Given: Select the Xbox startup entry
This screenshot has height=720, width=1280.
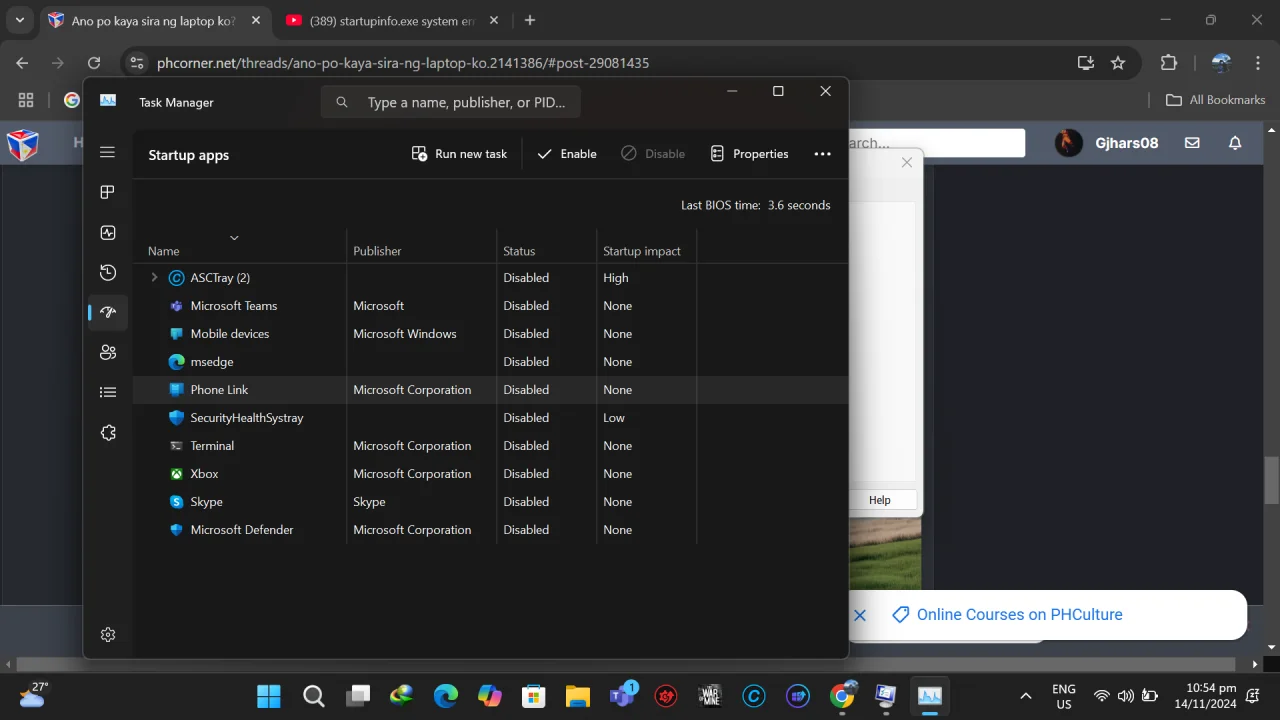Looking at the screenshot, I should [490, 474].
